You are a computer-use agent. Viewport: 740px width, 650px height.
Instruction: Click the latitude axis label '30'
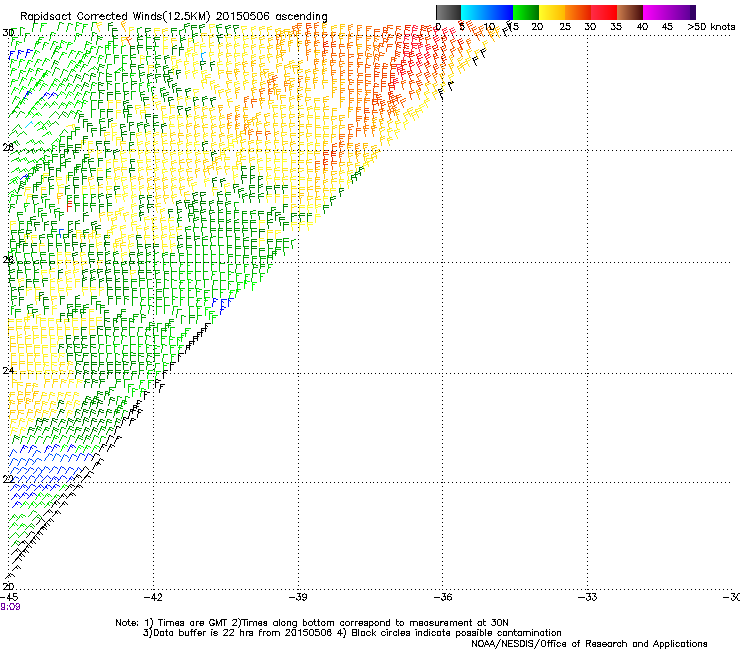tap(8, 33)
